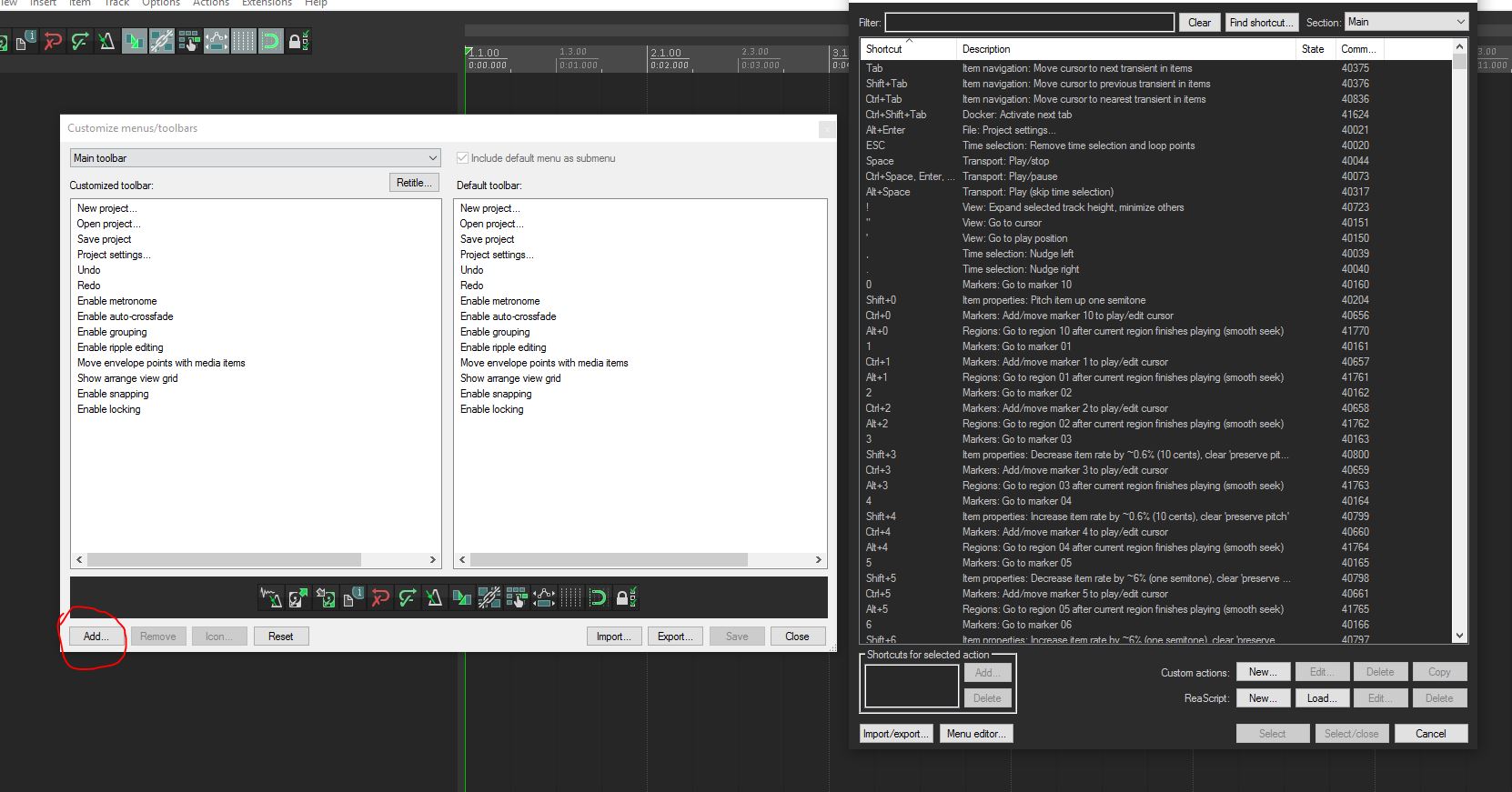Click metronome icon in customize toolbar preview
The image size is (1512, 792).
pyautogui.click(x=435, y=597)
